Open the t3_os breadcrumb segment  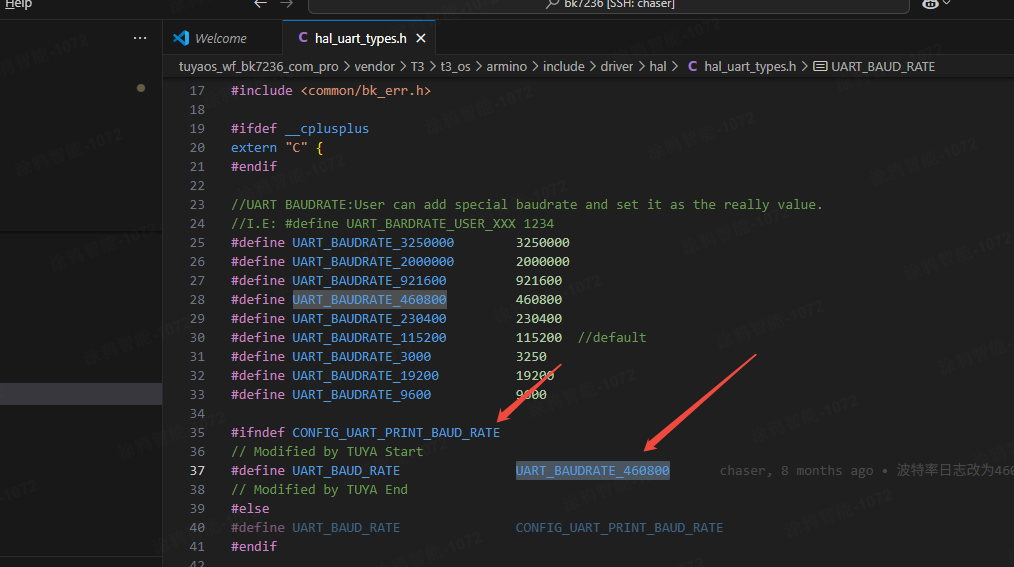pos(455,67)
